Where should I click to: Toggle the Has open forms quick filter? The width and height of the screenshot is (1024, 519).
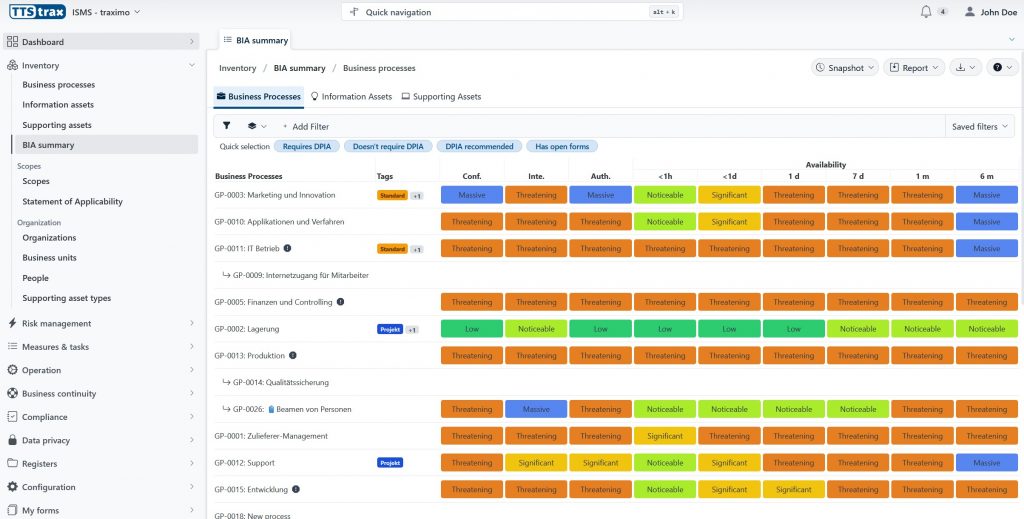coord(561,146)
